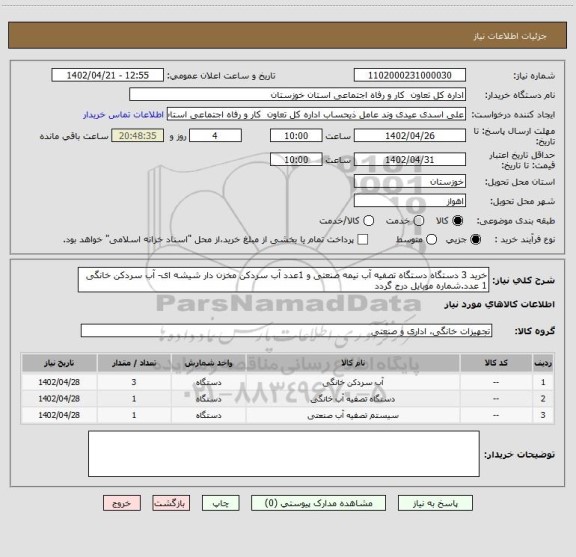
Task: Click the buyer notes text area
Action: point(284,454)
